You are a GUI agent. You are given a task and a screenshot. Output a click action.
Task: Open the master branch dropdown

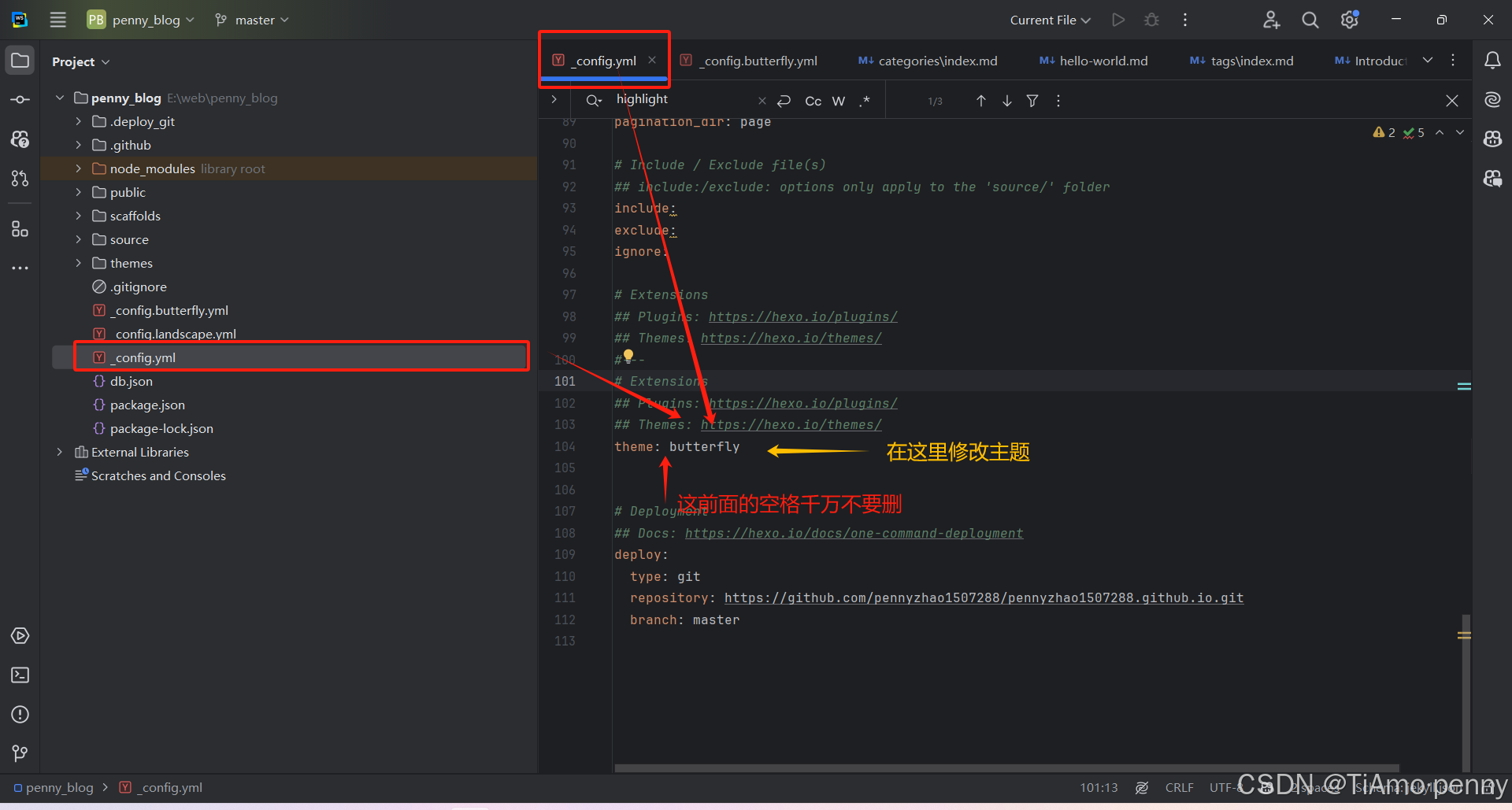252,20
